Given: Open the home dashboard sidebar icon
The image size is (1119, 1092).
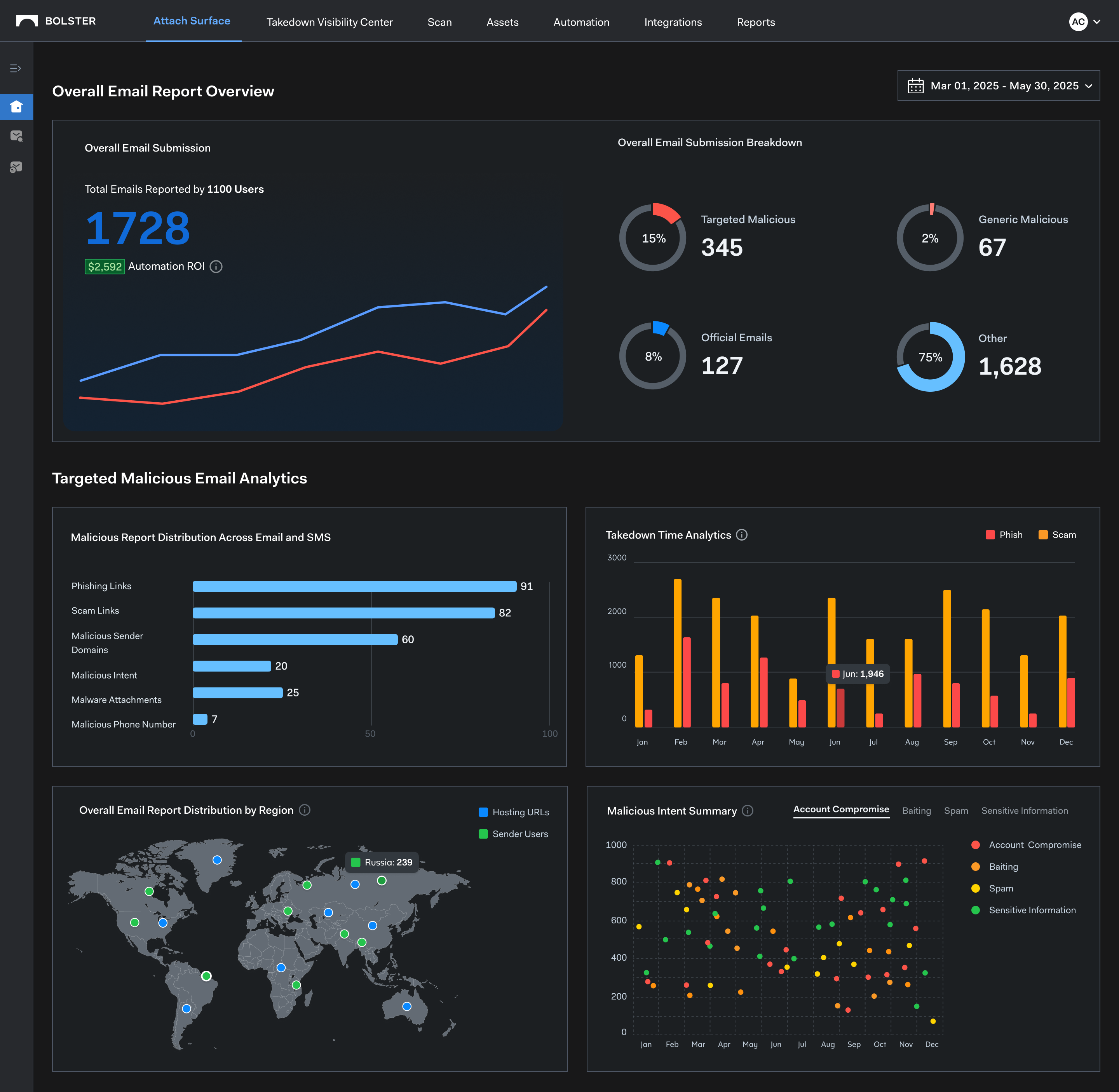Looking at the screenshot, I should (x=16, y=107).
